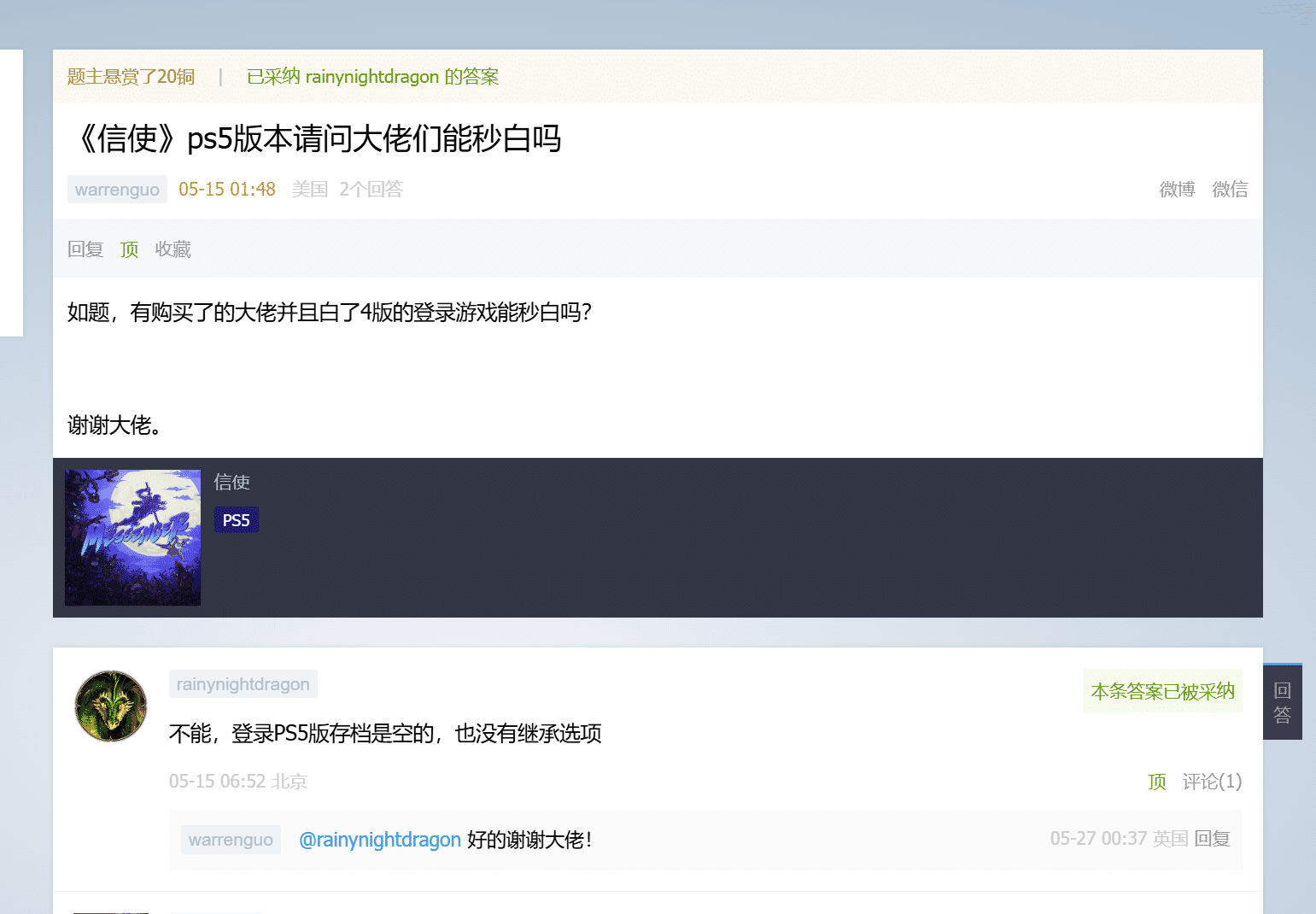The image size is (1316, 914).
Task: Click the @rainynightdragon mention in comment
Action: [x=380, y=840]
